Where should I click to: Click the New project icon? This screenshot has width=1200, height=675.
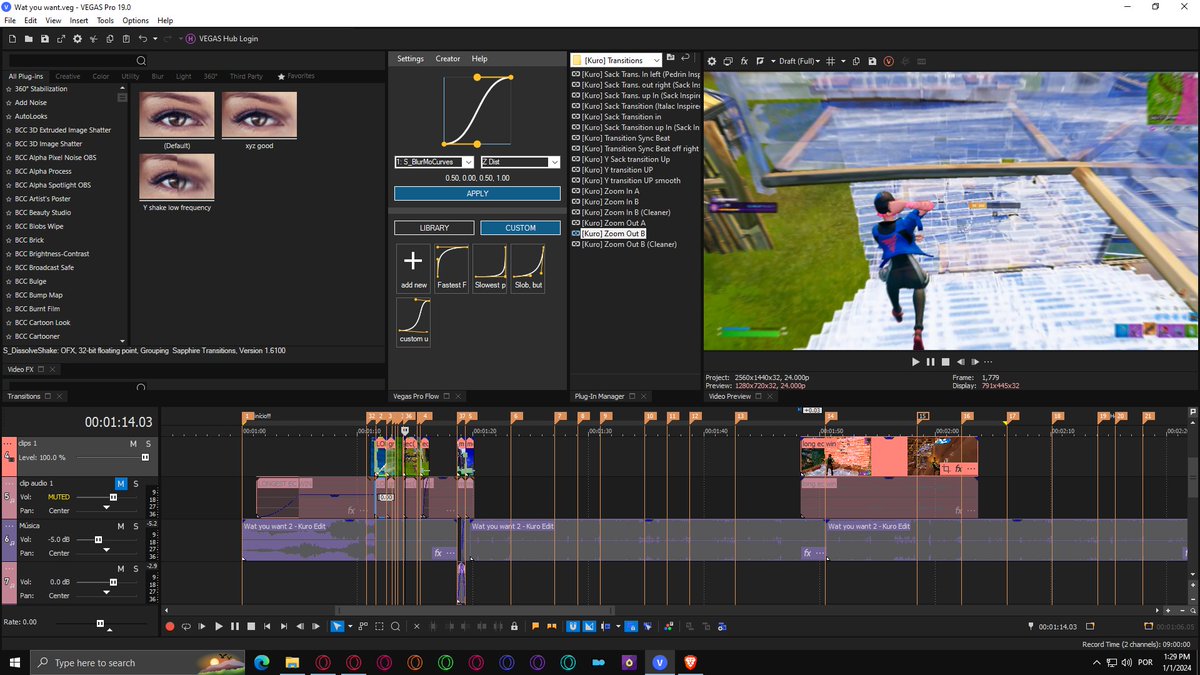pos(14,38)
